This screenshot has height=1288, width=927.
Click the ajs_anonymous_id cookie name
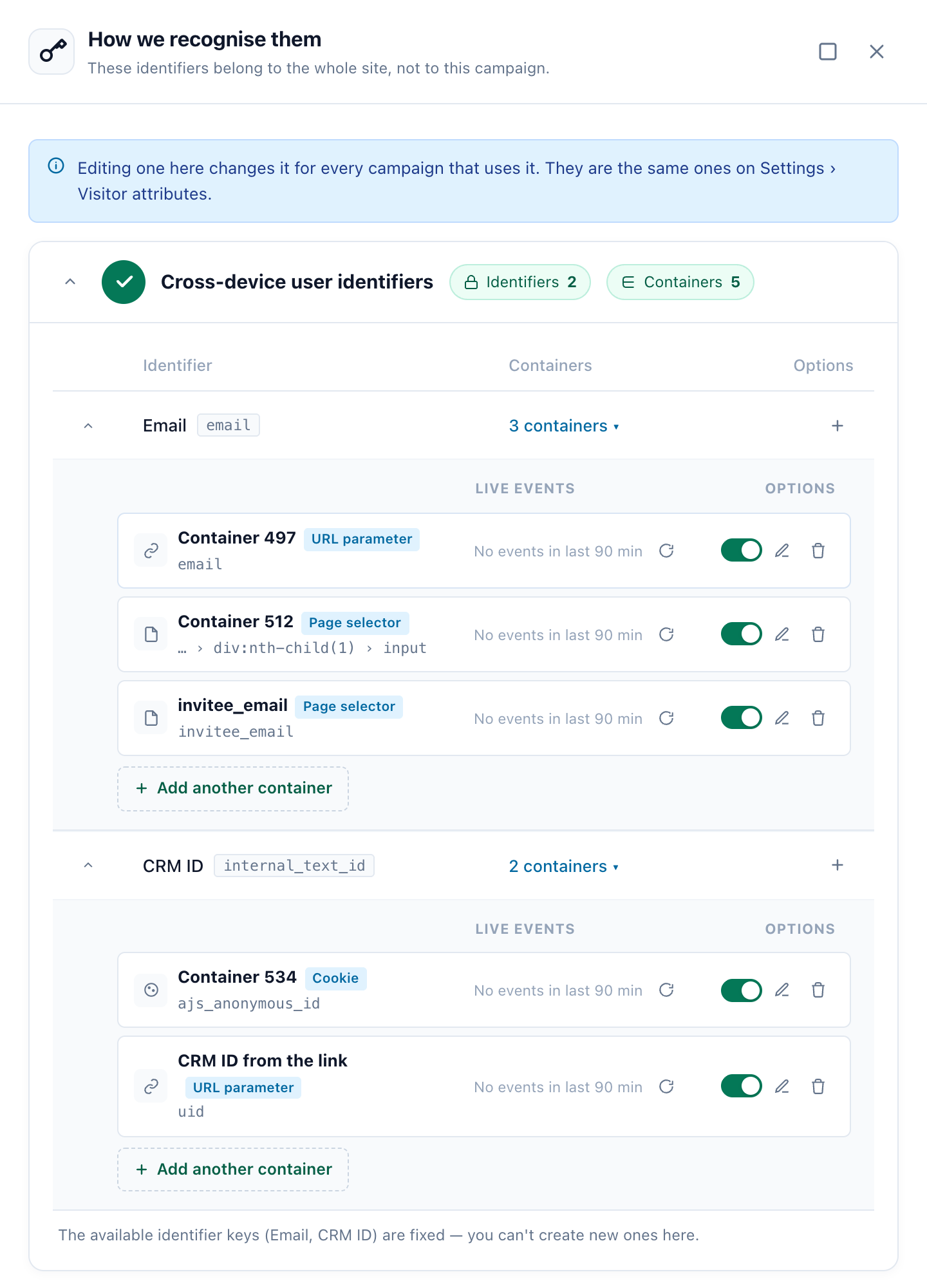click(249, 1003)
